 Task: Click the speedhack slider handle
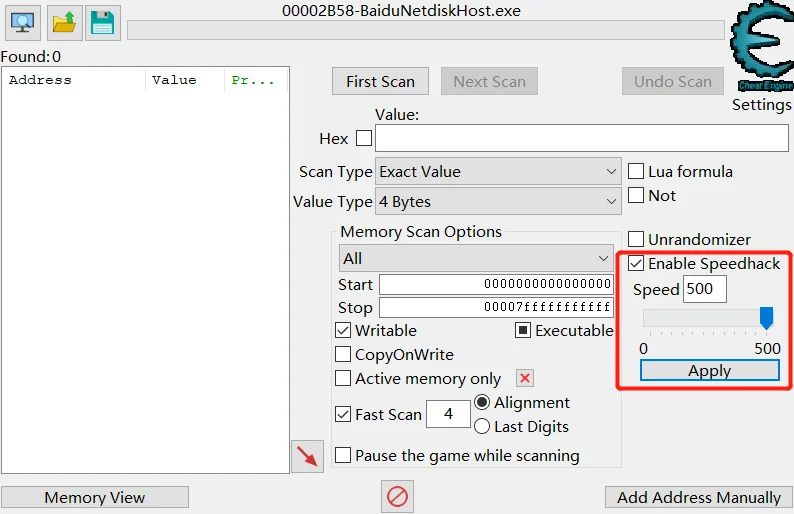(x=767, y=318)
